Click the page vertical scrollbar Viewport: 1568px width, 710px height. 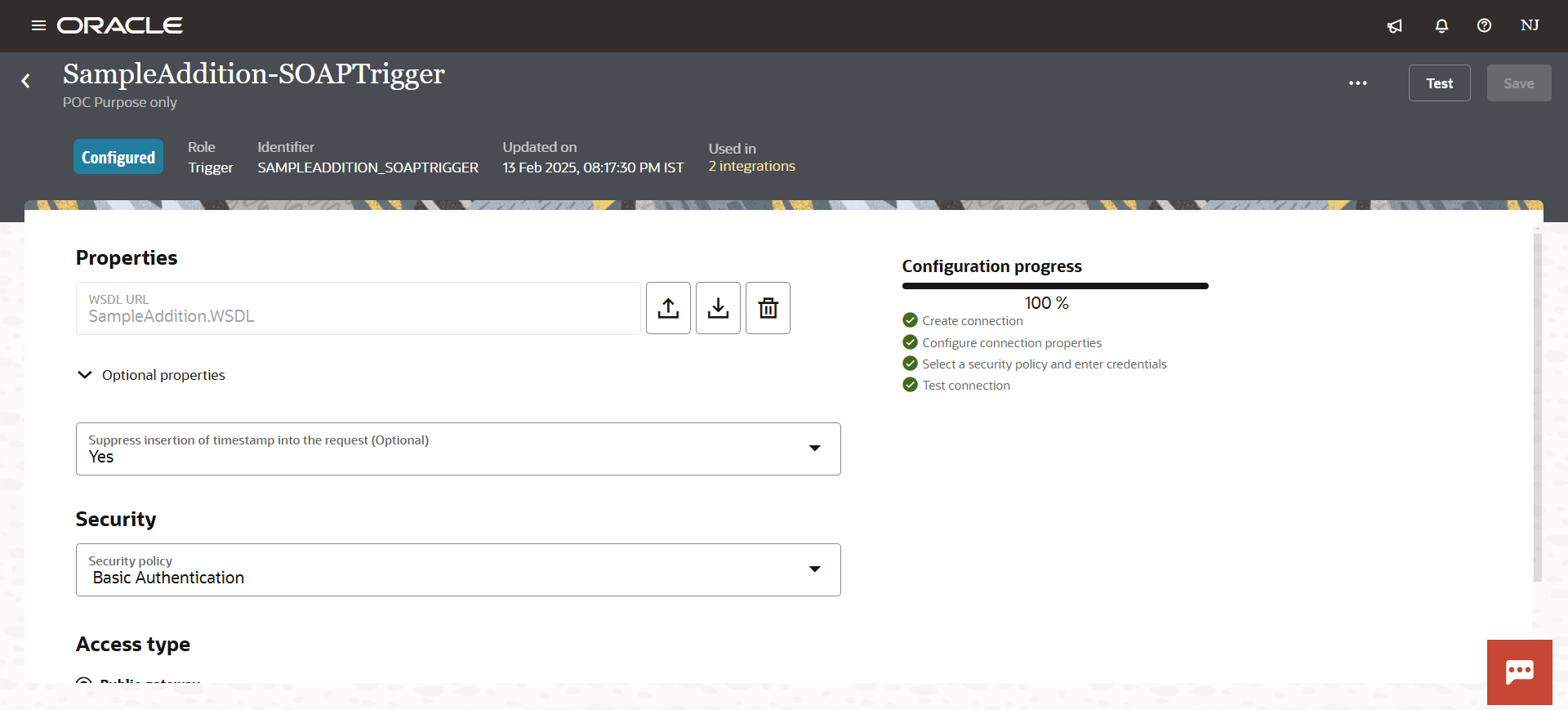tap(1538, 407)
